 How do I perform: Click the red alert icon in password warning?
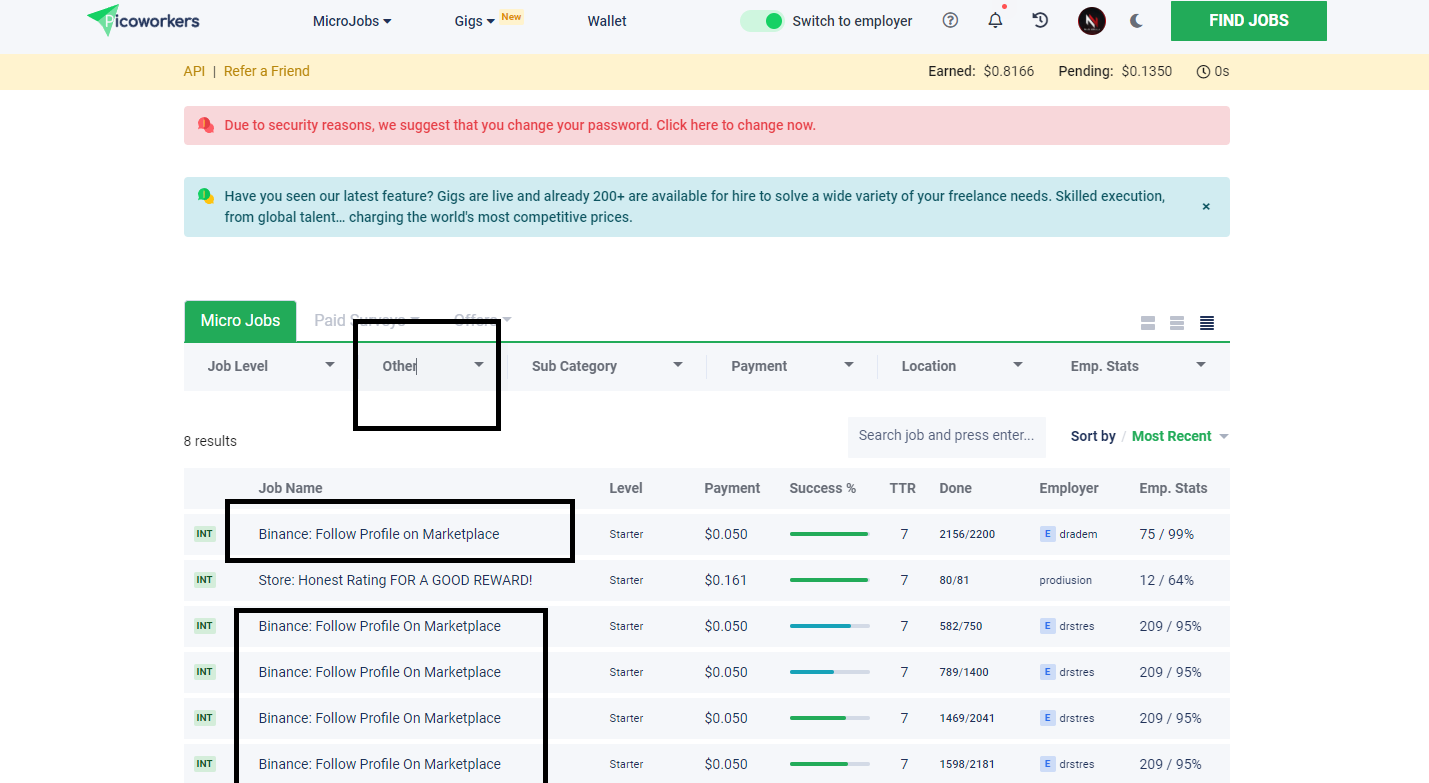[x=206, y=125]
